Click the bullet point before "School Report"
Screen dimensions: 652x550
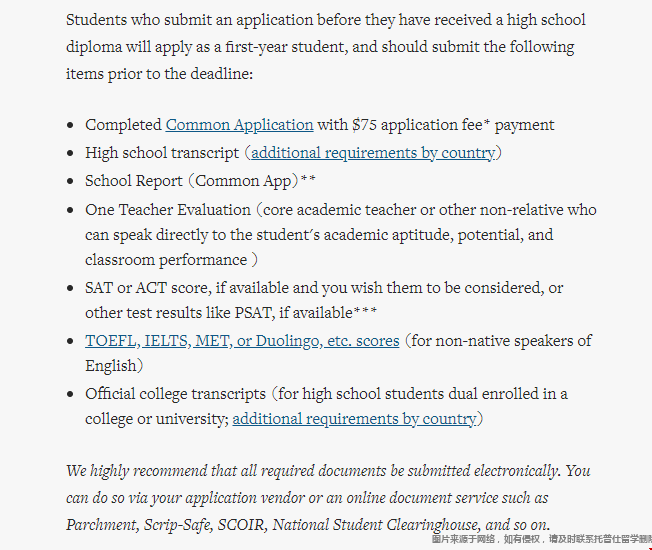click(x=69, y=182)
